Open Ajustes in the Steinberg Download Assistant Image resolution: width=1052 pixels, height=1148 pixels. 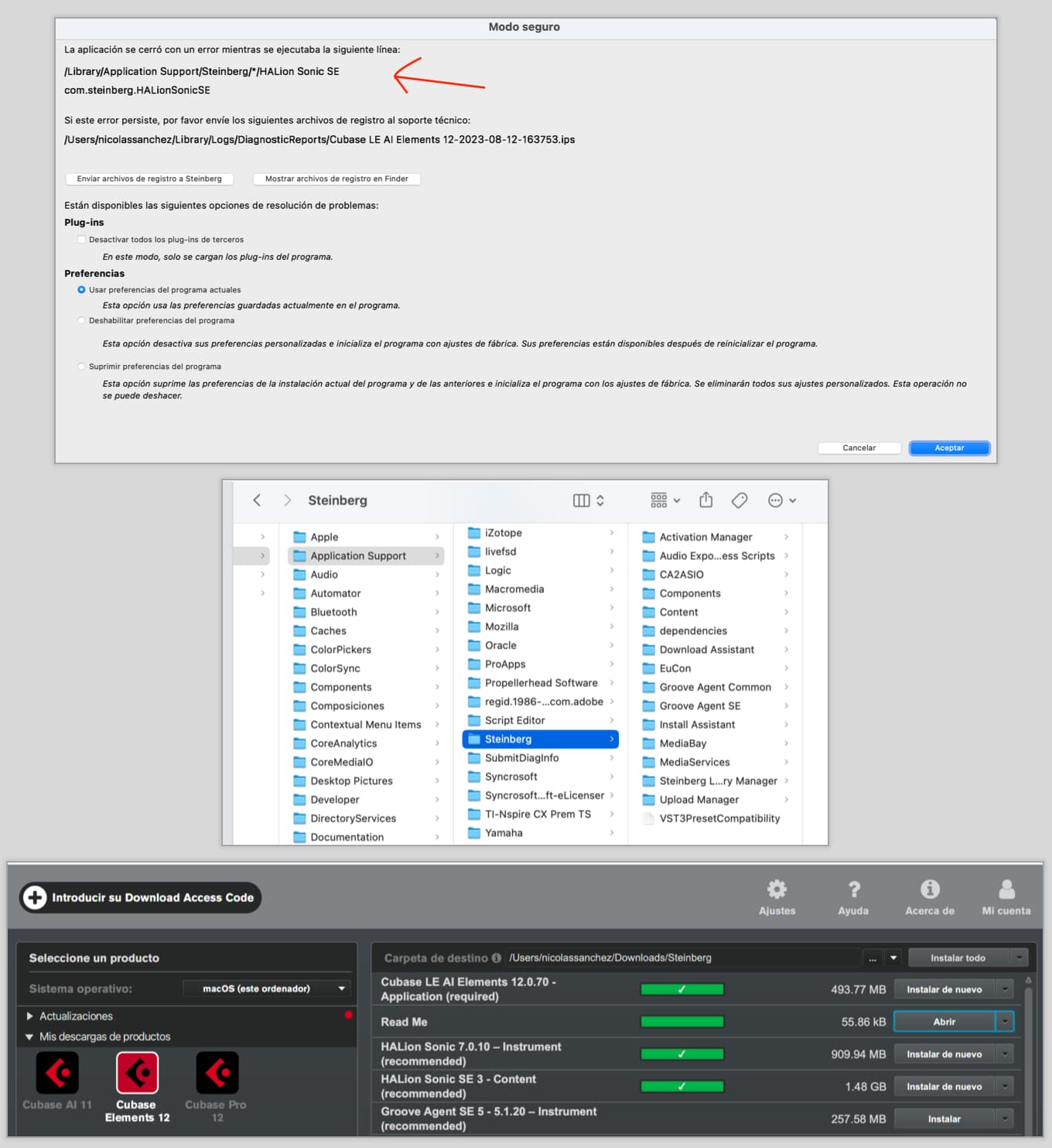pos(777,896)
